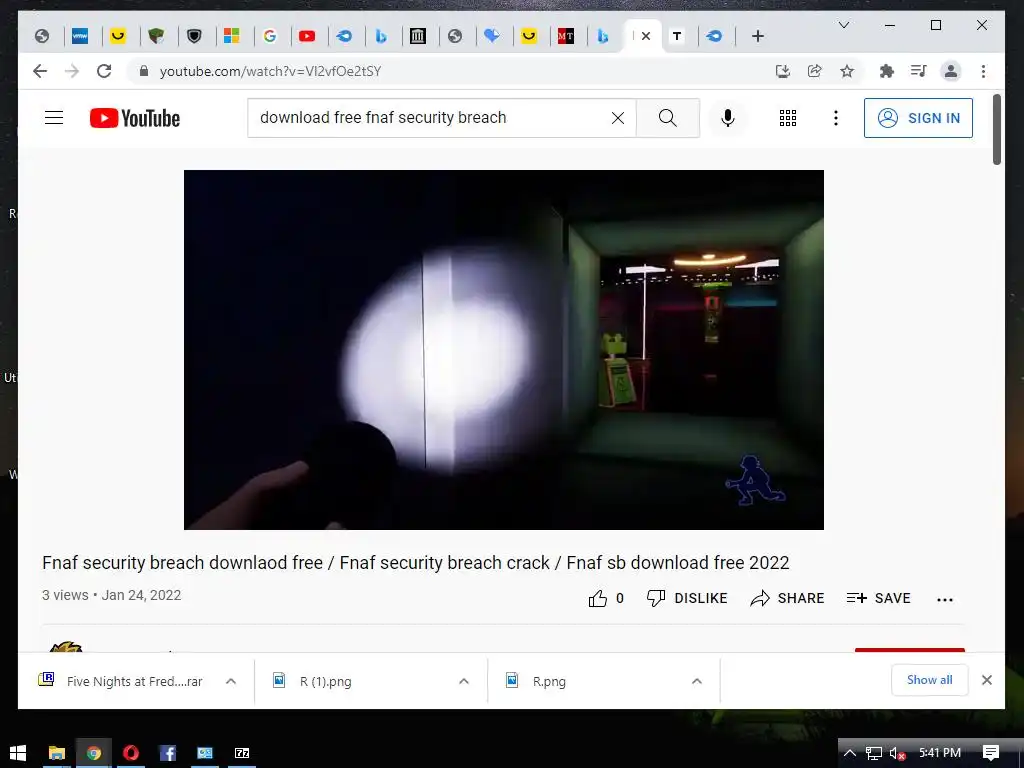Click the install app icon in address bar
Image resolution: width=1024 pixels, height=768 pixels.
782,71
